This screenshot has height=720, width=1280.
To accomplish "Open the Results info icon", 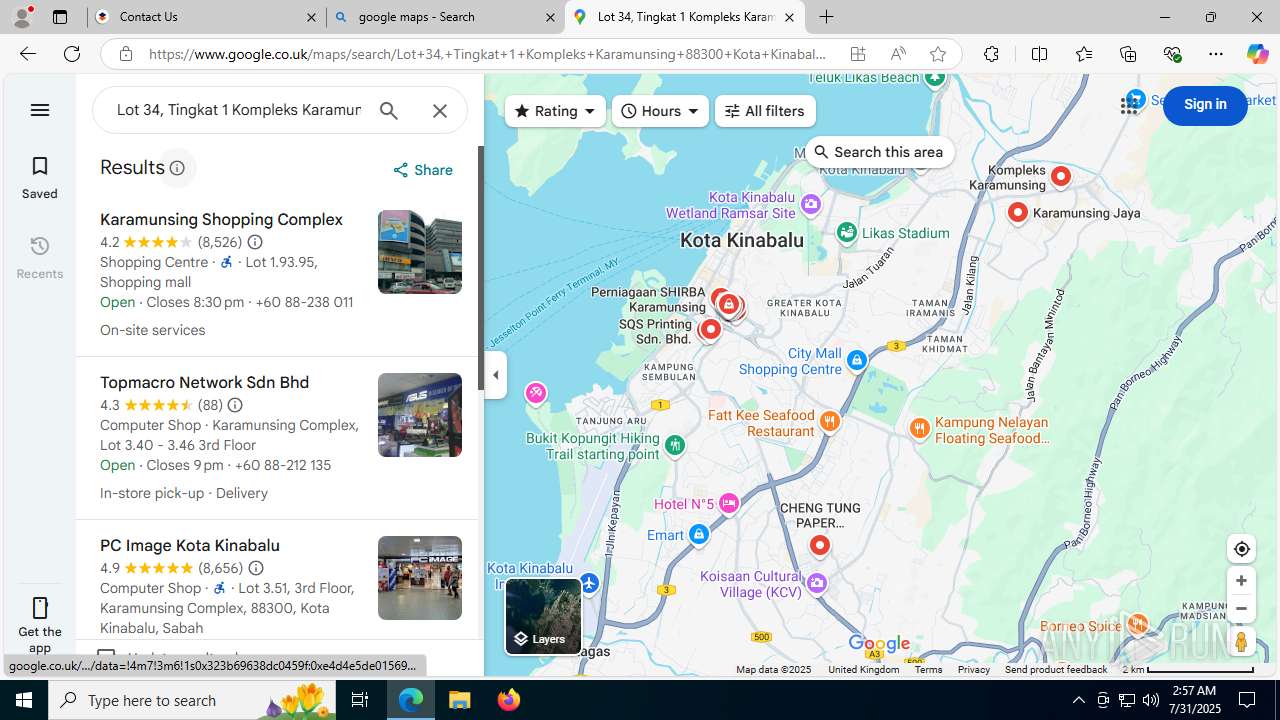I will 177,168.
